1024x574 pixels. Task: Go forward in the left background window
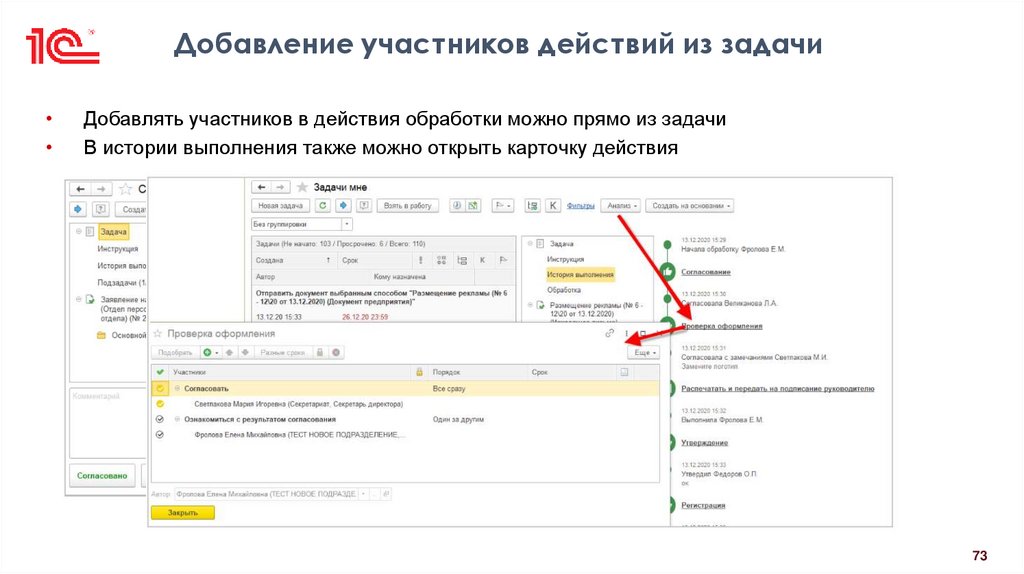(x=101, y=189)
